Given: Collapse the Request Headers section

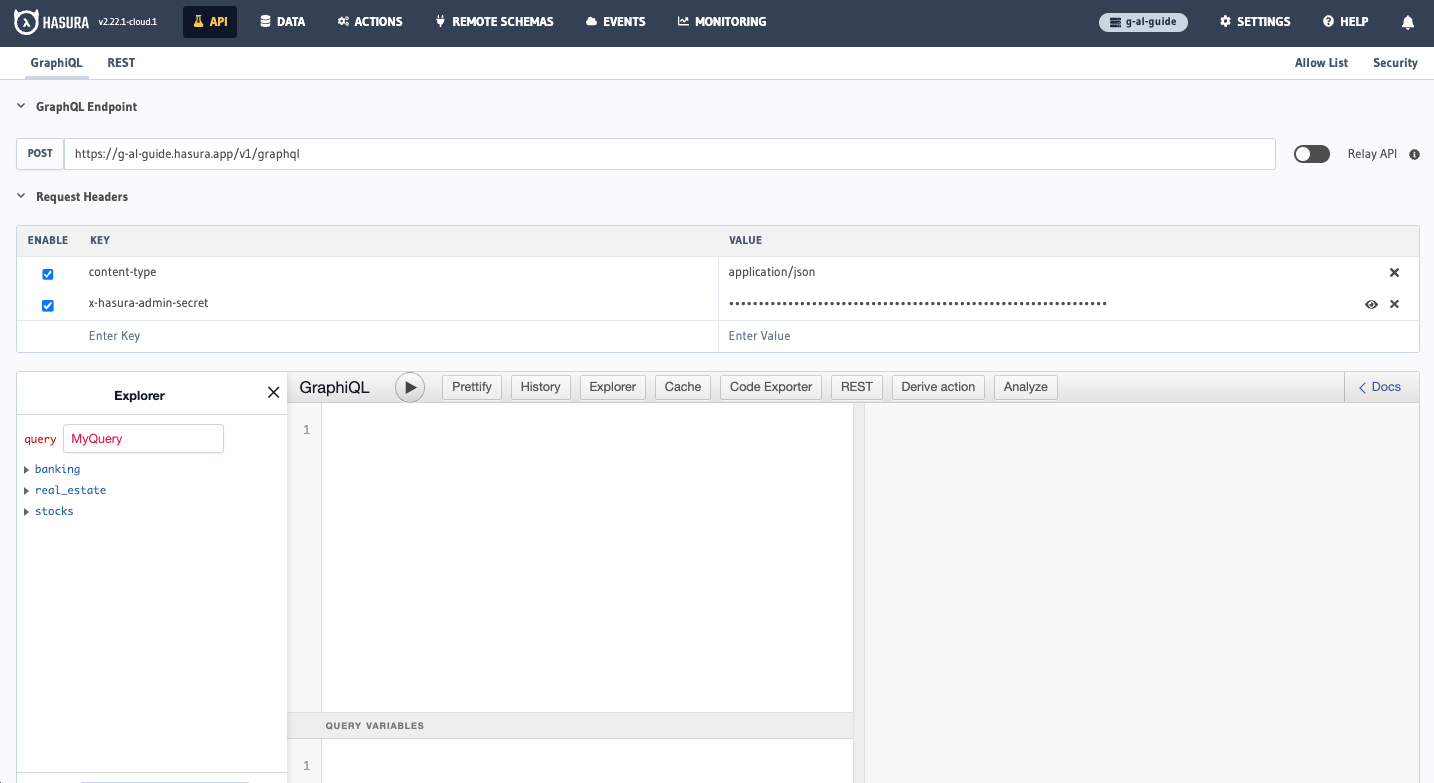Looking at the screenshot, I should 20,197.
